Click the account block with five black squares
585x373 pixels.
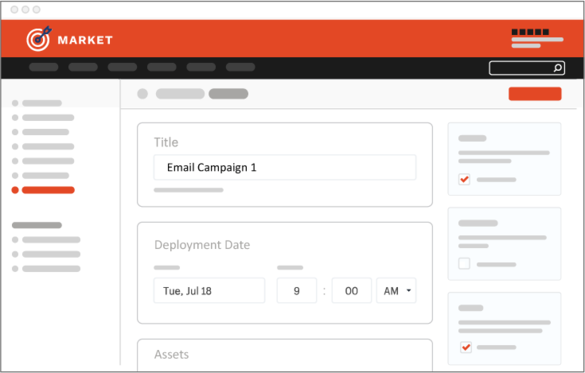tap(537, 38)
